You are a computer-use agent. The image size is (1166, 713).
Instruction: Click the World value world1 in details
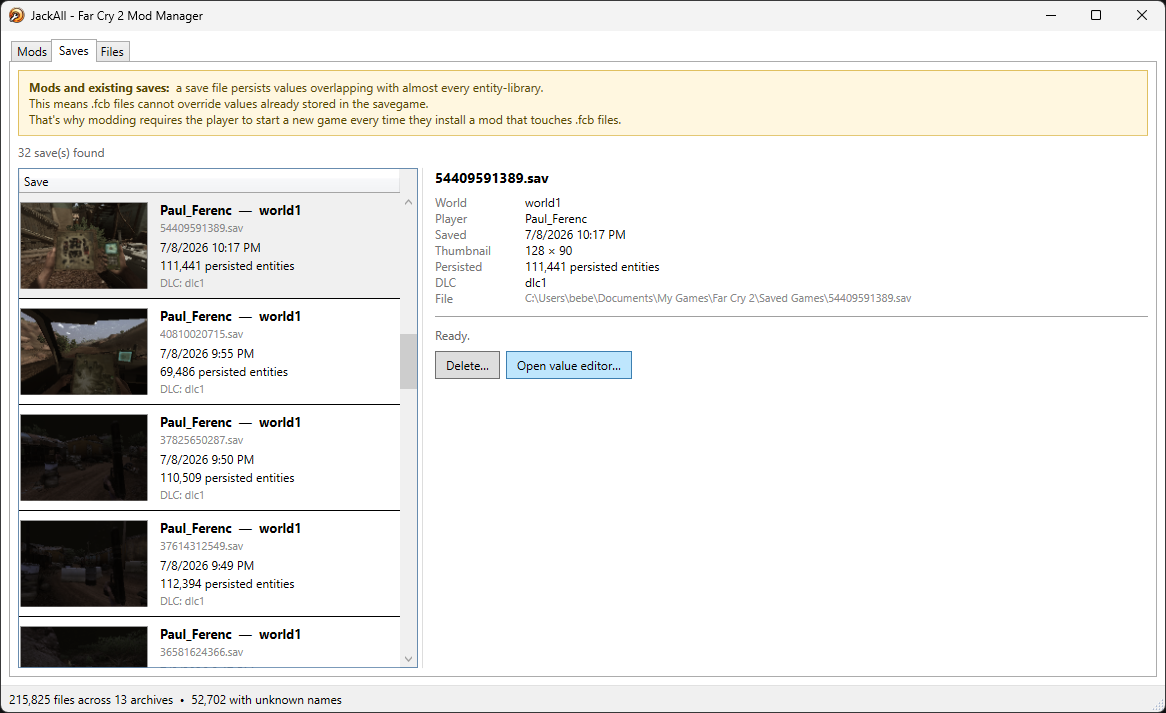tap(543, 203)
